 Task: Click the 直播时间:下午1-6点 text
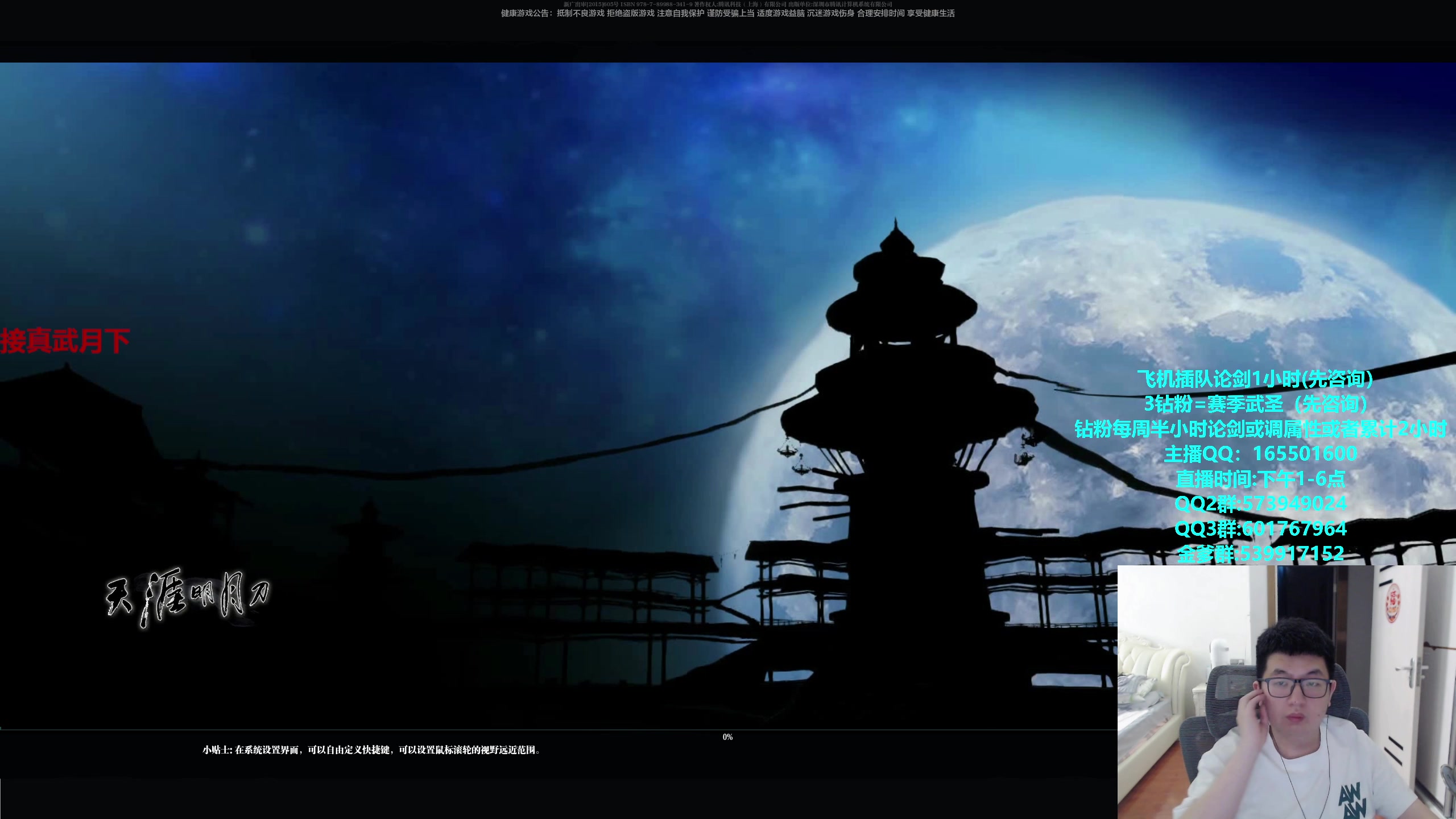tap(1260, 479)
